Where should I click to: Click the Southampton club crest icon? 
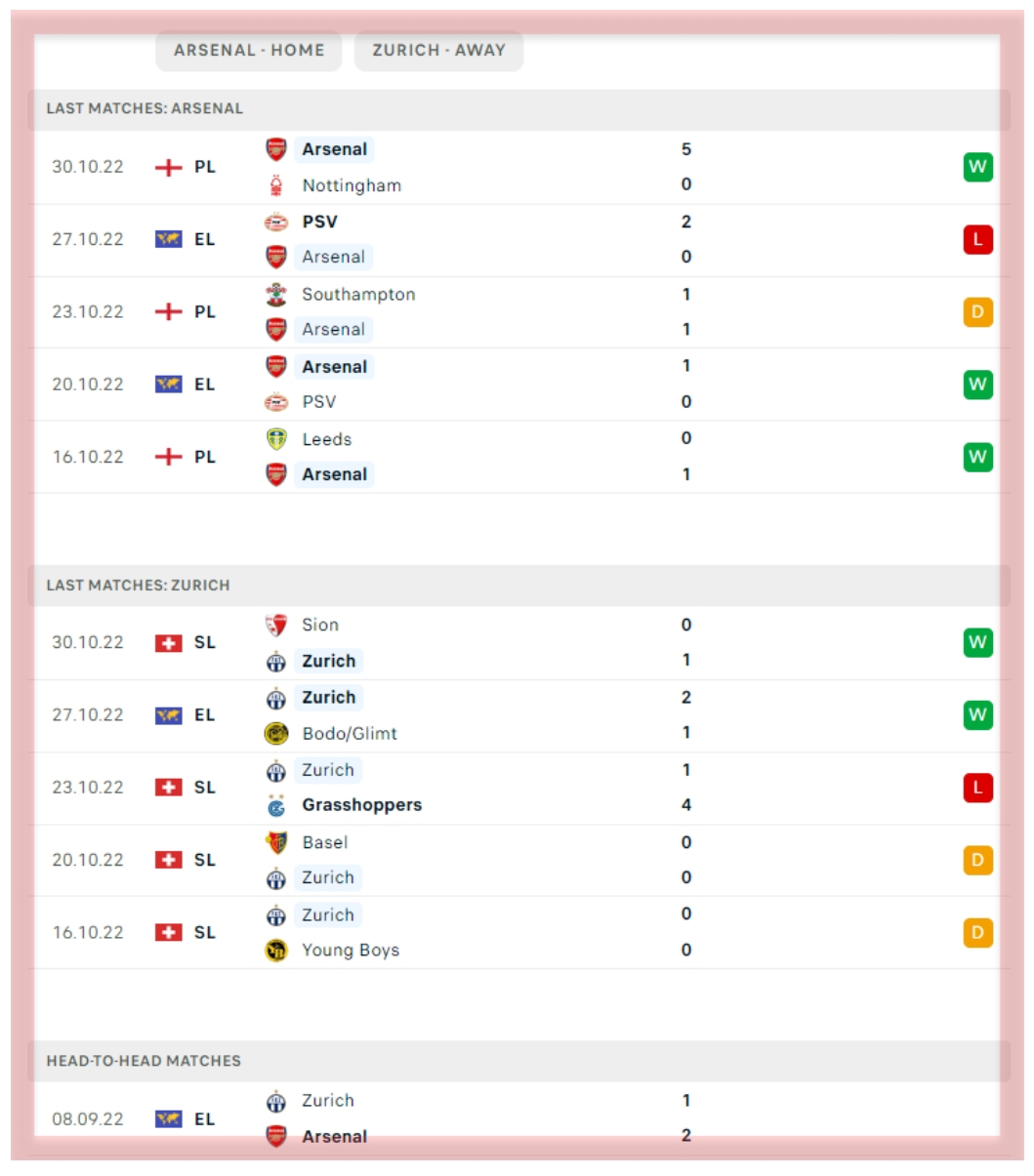click(276, 294)
